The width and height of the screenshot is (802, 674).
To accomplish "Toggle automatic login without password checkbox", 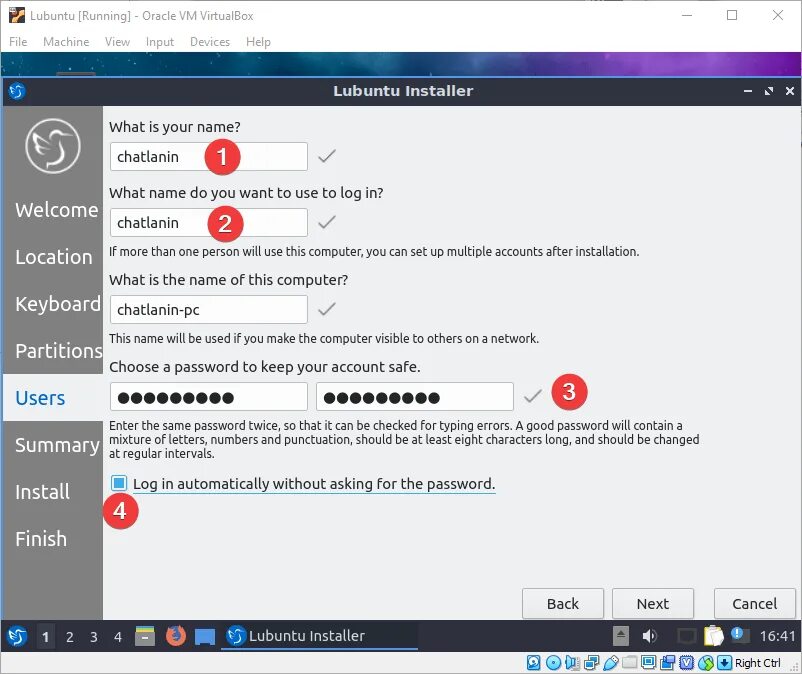I will (x=119, y=483).
